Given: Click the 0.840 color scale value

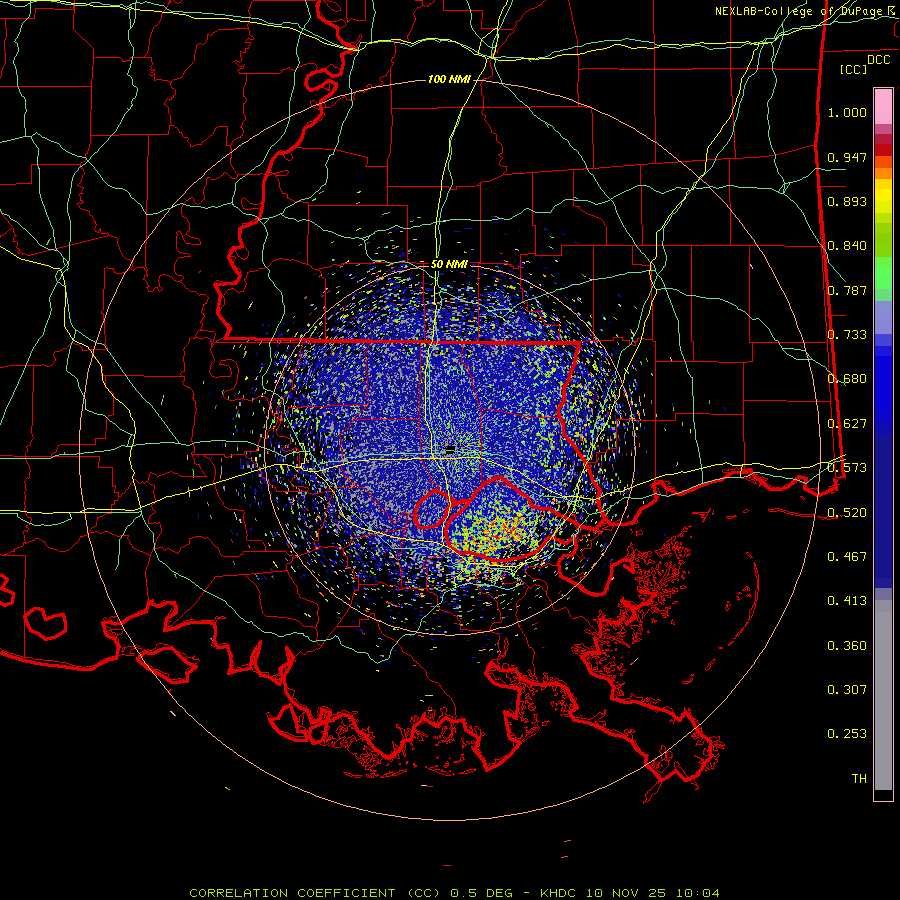Looking at the screenshot, I should click(x=847, y=246).
